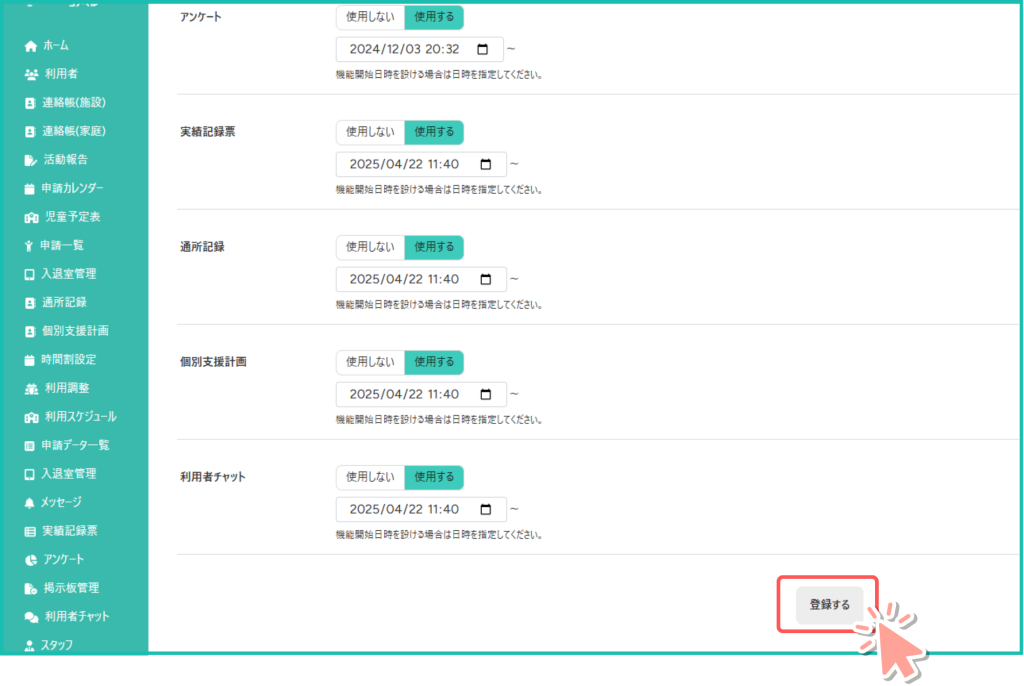Open the 利用者 users icon in sidebar

coord(31,74)
